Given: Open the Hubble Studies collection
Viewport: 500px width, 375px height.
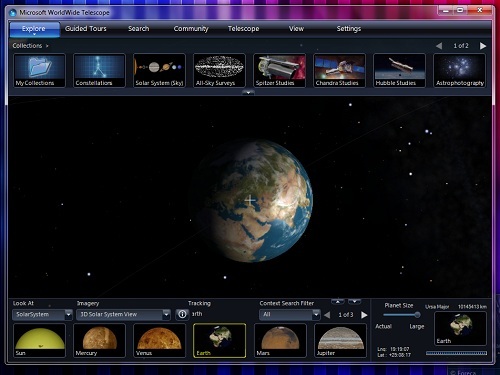Looking at the screenshot, I should pos(399,71).
